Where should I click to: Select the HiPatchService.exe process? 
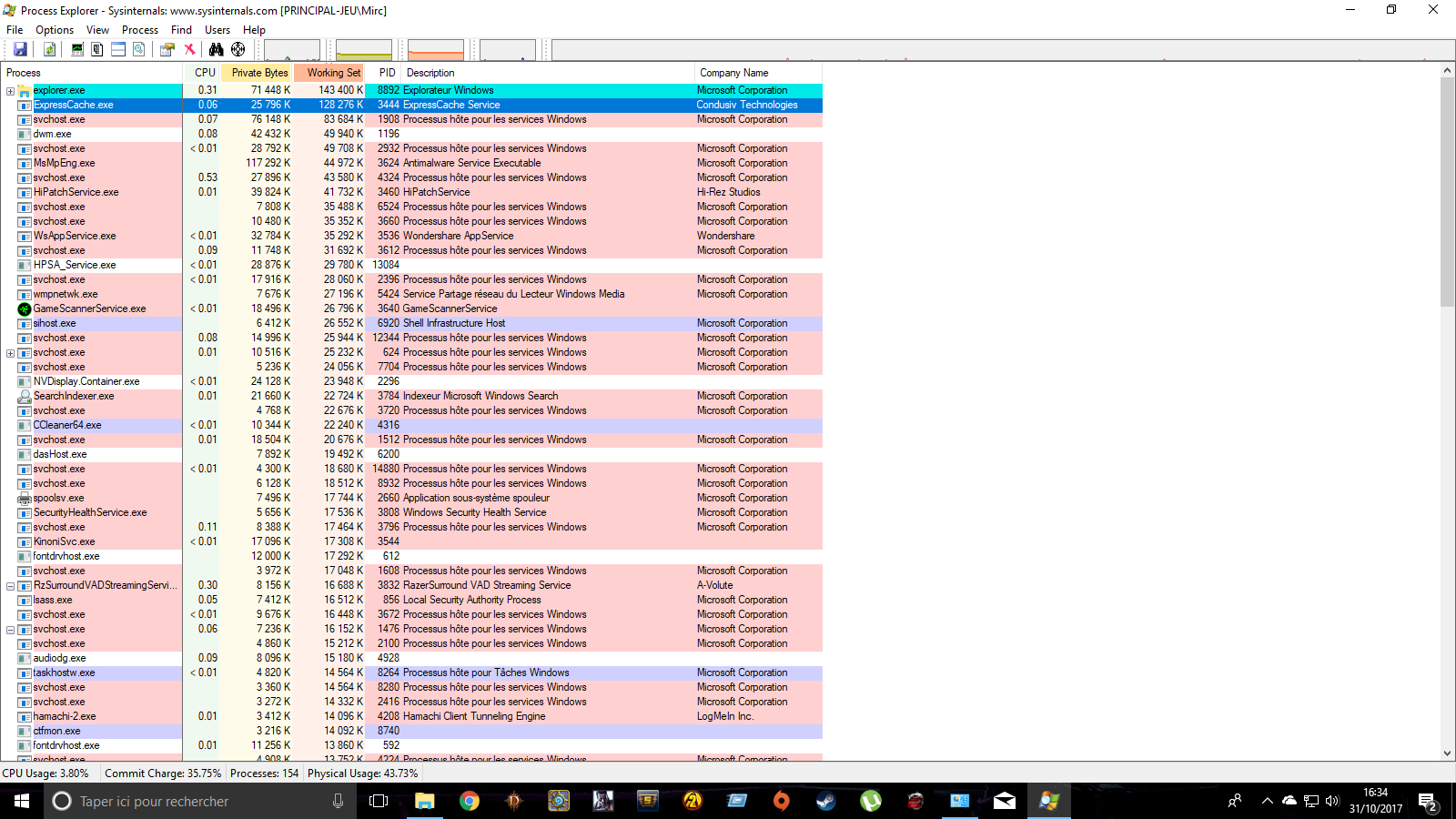76,192
